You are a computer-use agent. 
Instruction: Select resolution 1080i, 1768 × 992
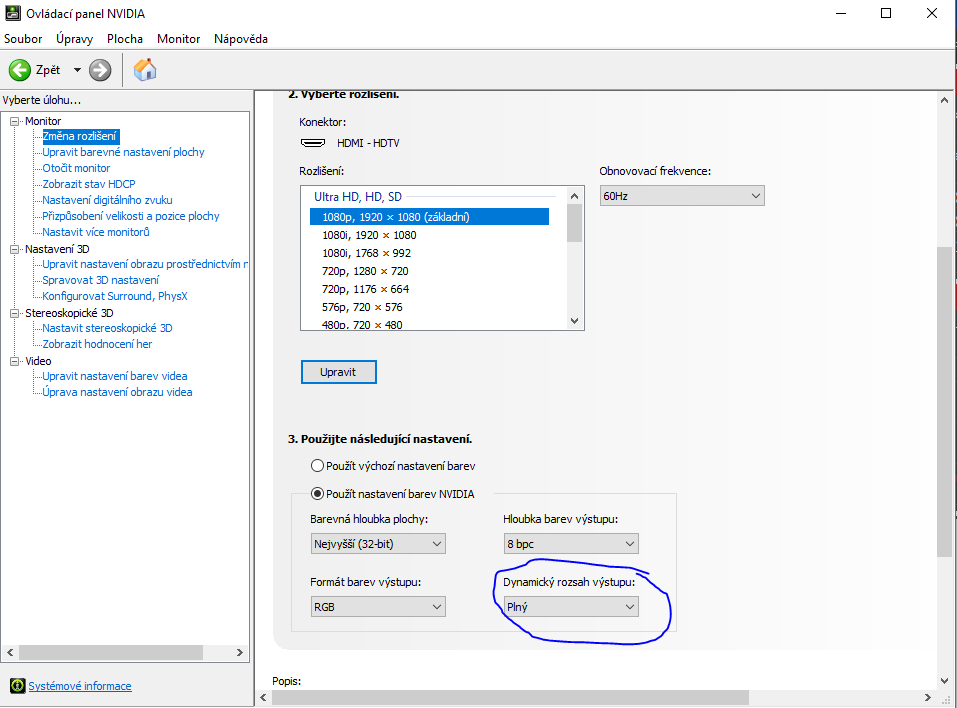[367, 253]
